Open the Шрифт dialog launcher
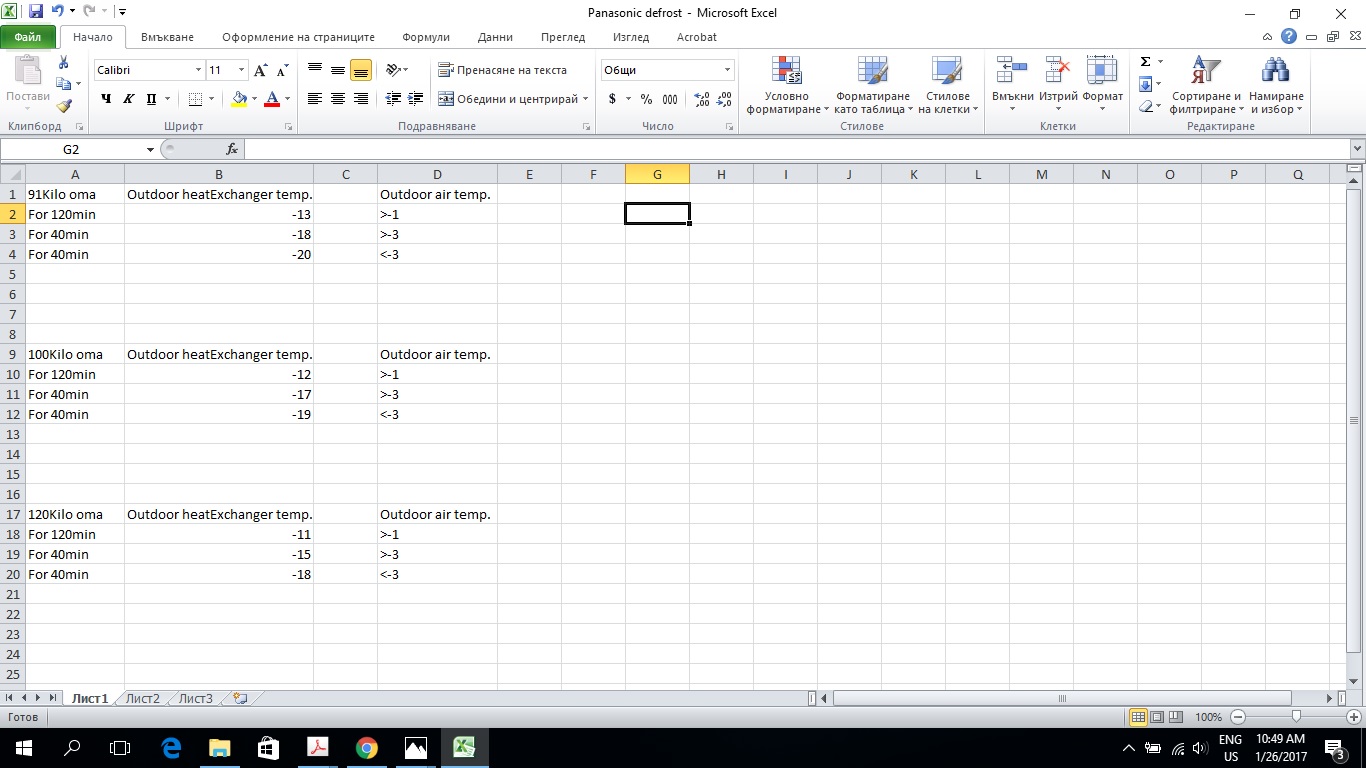The image size is (1366, 768). point(288,127)
